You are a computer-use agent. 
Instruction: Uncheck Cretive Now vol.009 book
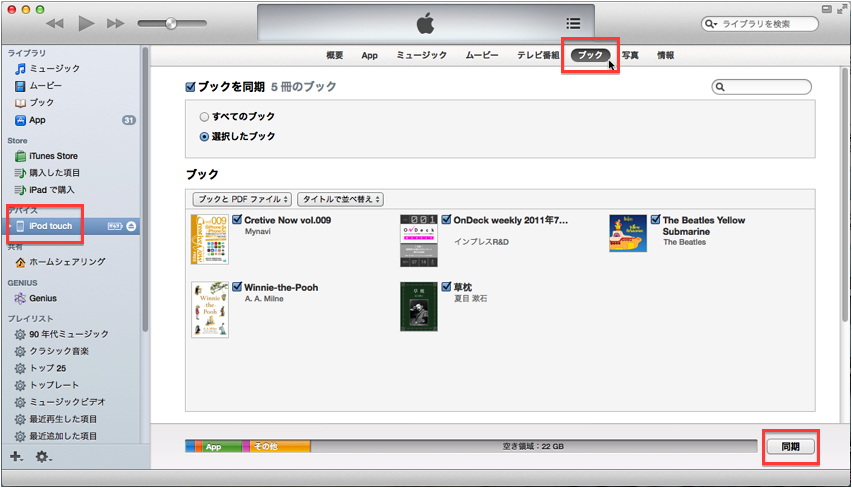237,220
